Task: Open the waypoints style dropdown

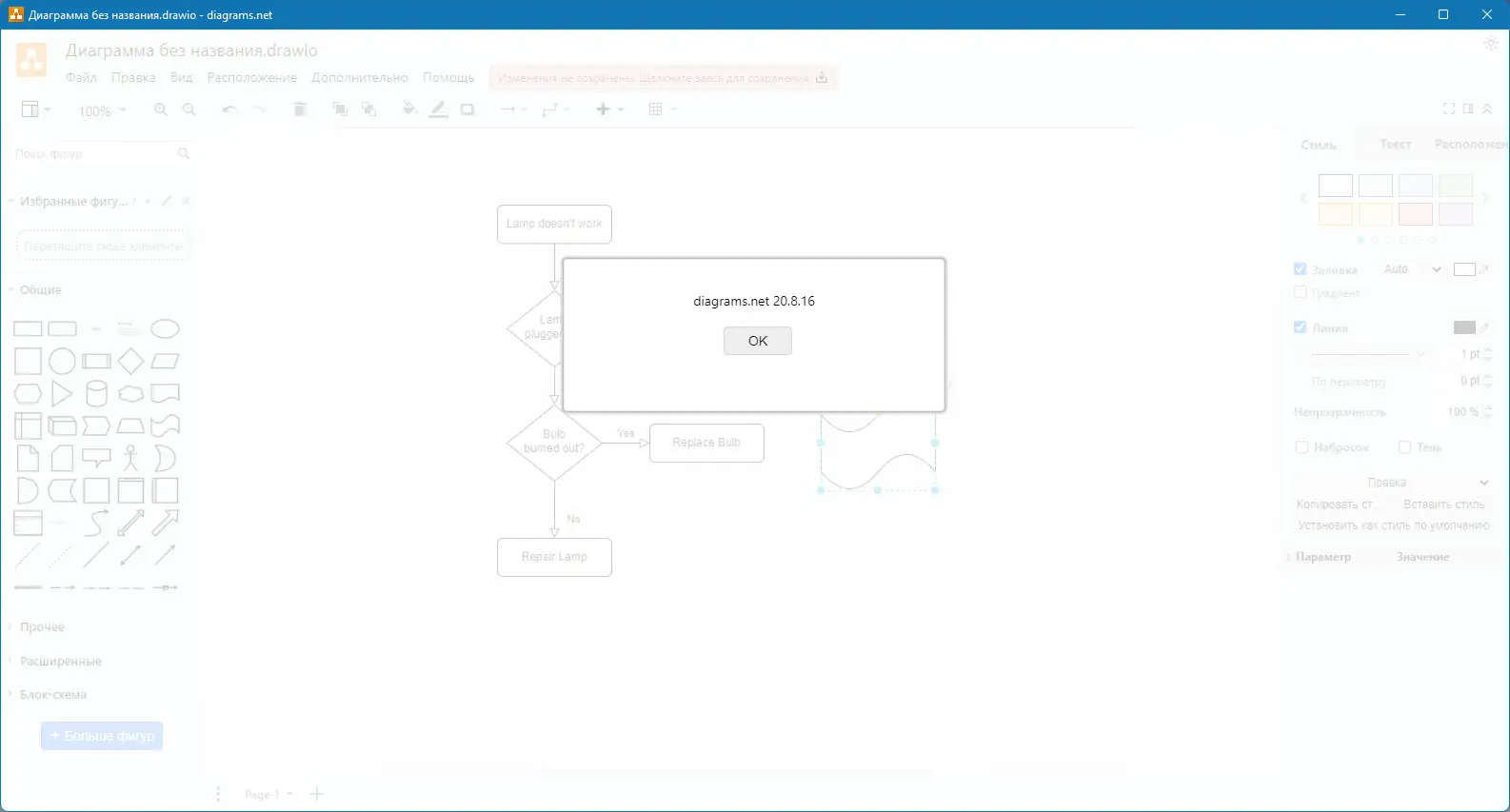Action: [x=556, y=109]
